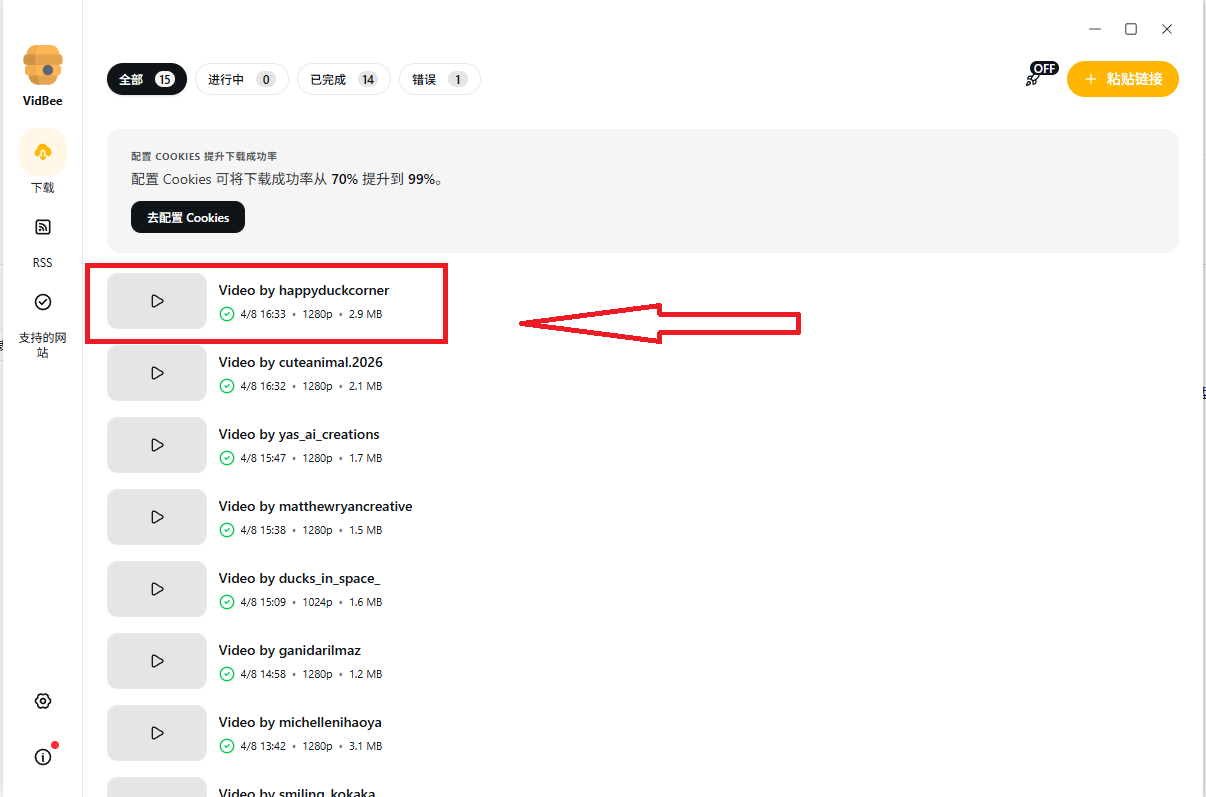1206x797 pixels.
Task: Click the VidBee logo icon
Action: [x=43, y=66]
